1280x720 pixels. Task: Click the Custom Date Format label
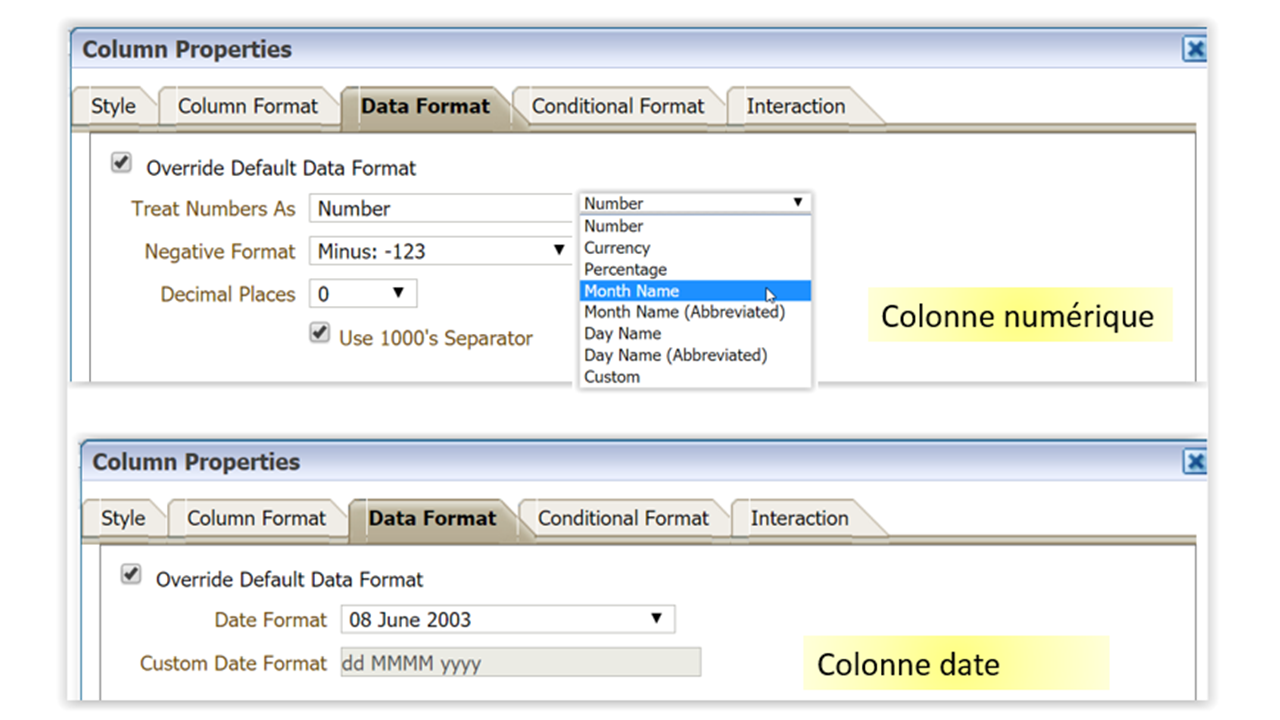(233, 663)
